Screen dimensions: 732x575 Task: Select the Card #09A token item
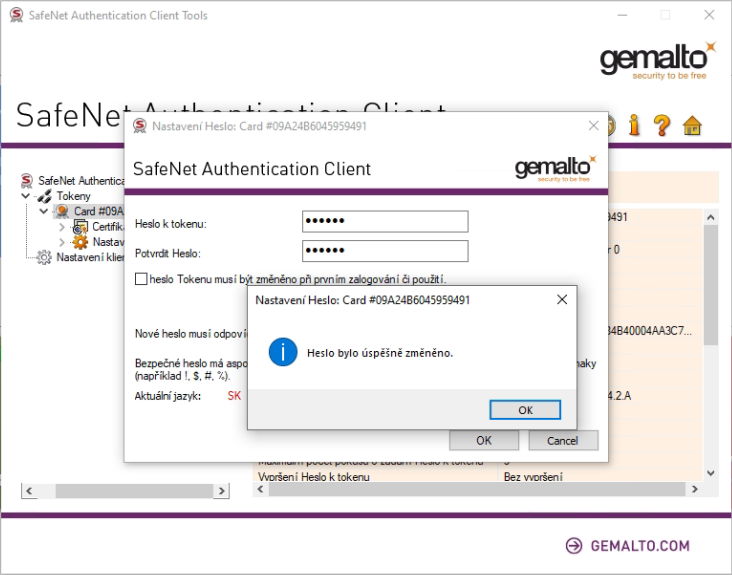point(99,211)
